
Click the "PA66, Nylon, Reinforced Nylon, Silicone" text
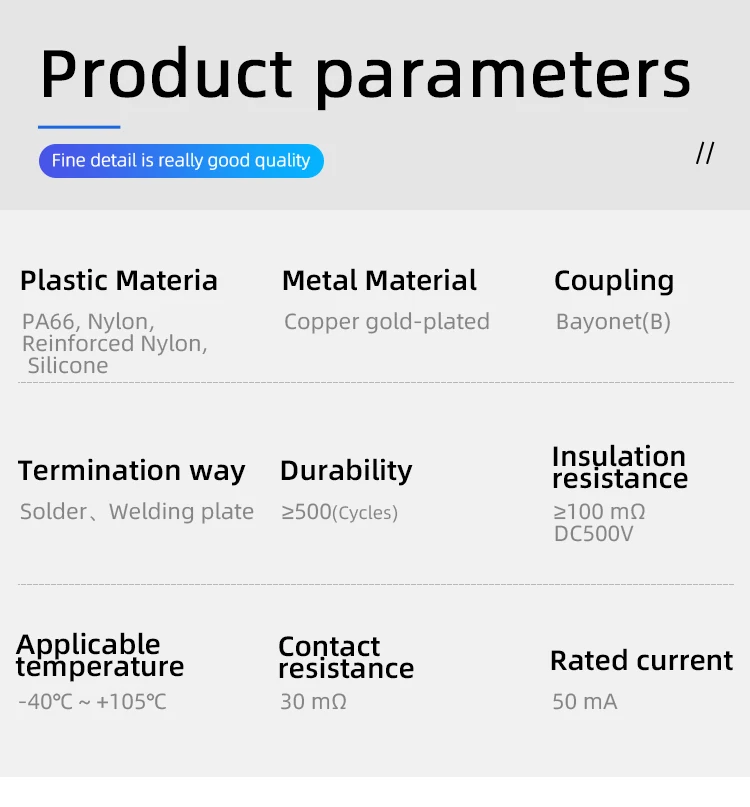114,343
